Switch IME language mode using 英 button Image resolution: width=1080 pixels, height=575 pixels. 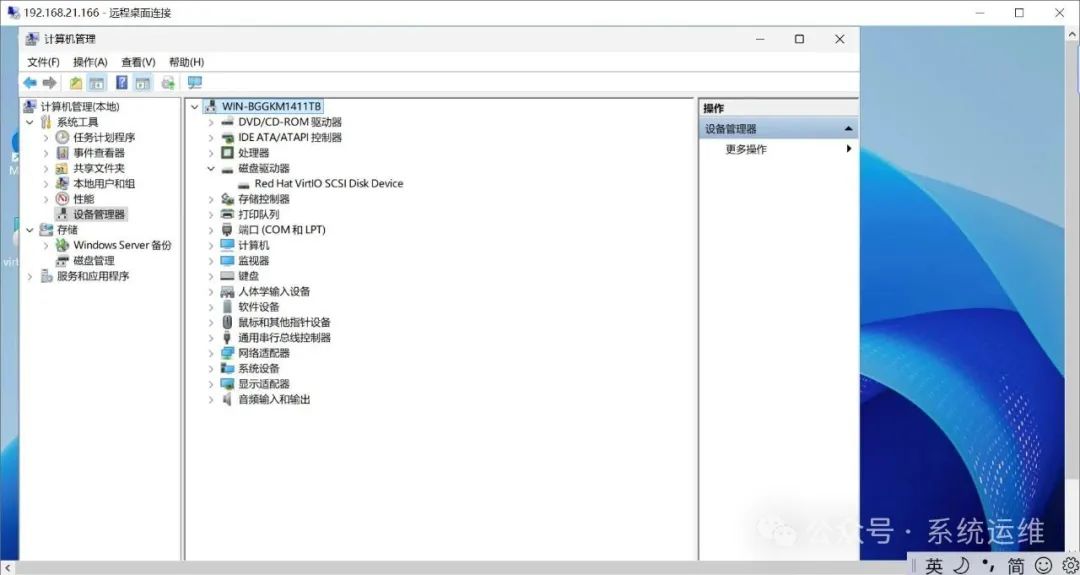coord(934,566)
